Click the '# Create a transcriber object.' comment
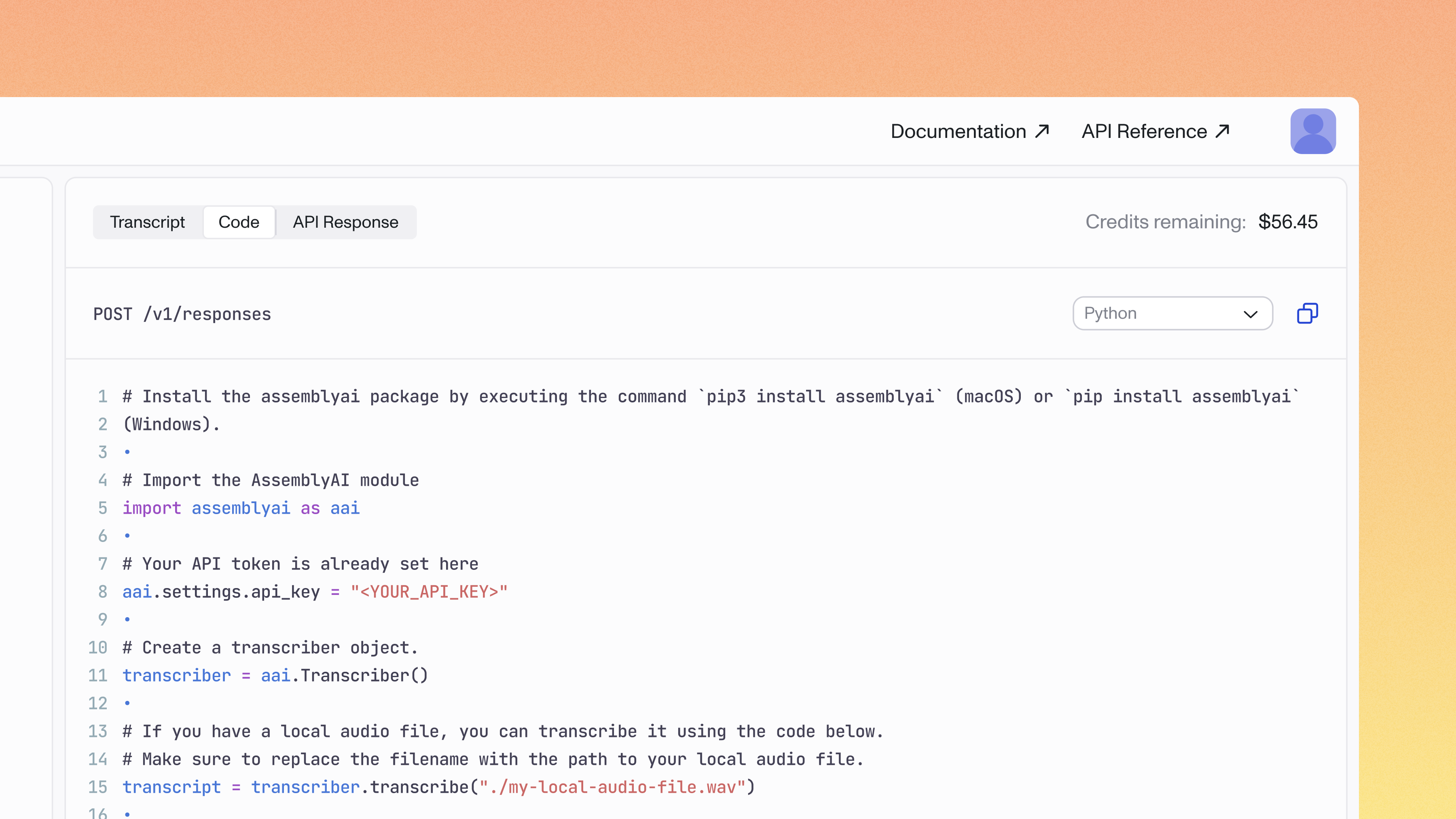This screenshot has height=819, width=1456. point(270,647)
